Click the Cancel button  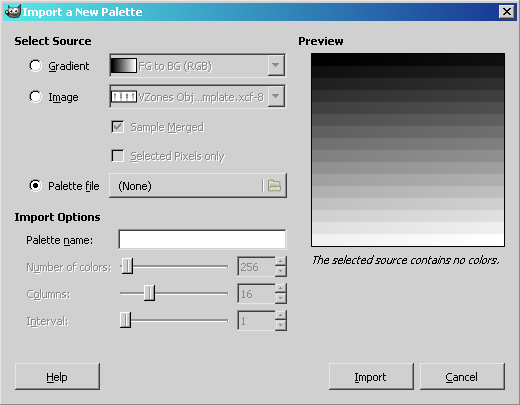click(462, 377)
